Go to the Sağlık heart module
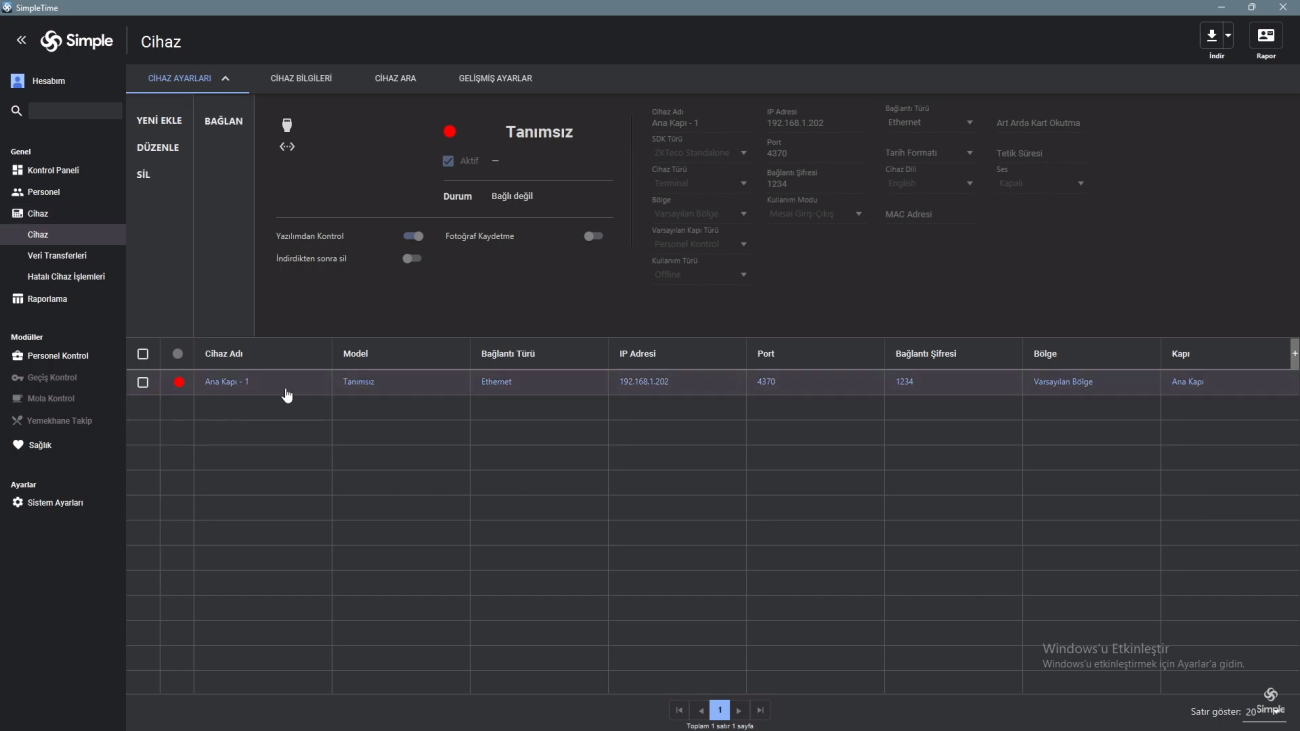 38,445
